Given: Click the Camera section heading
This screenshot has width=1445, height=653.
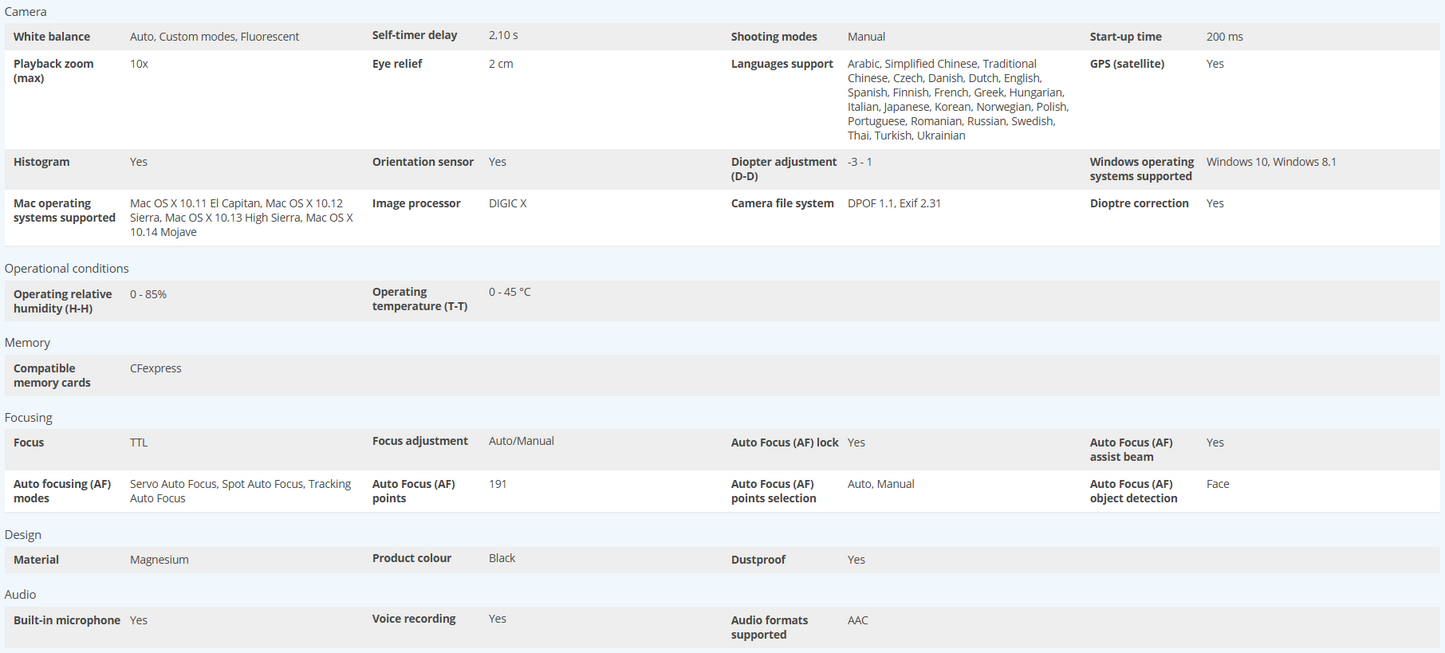Looking at the screenshot, I should click(x=25, y=11).
